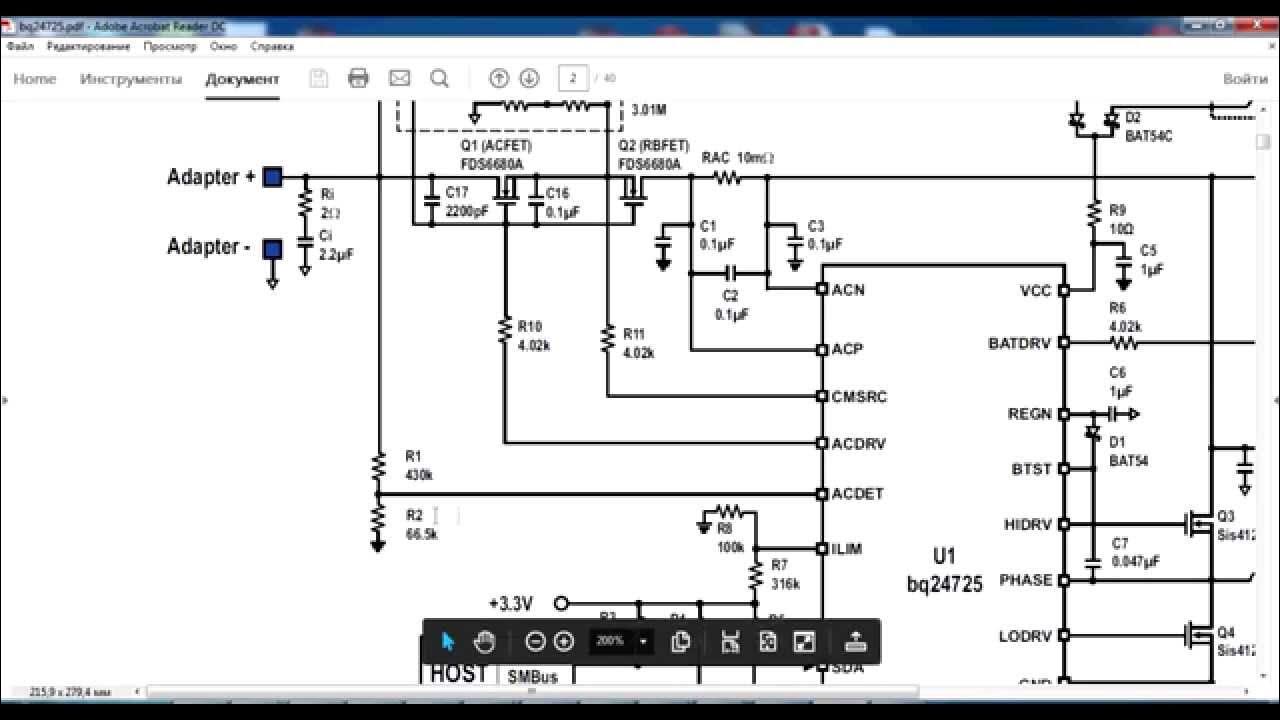Go to previous page arrow icon
Image resolution: width=1280 pixels, height=720 pixels.
(x=499, y=78)
